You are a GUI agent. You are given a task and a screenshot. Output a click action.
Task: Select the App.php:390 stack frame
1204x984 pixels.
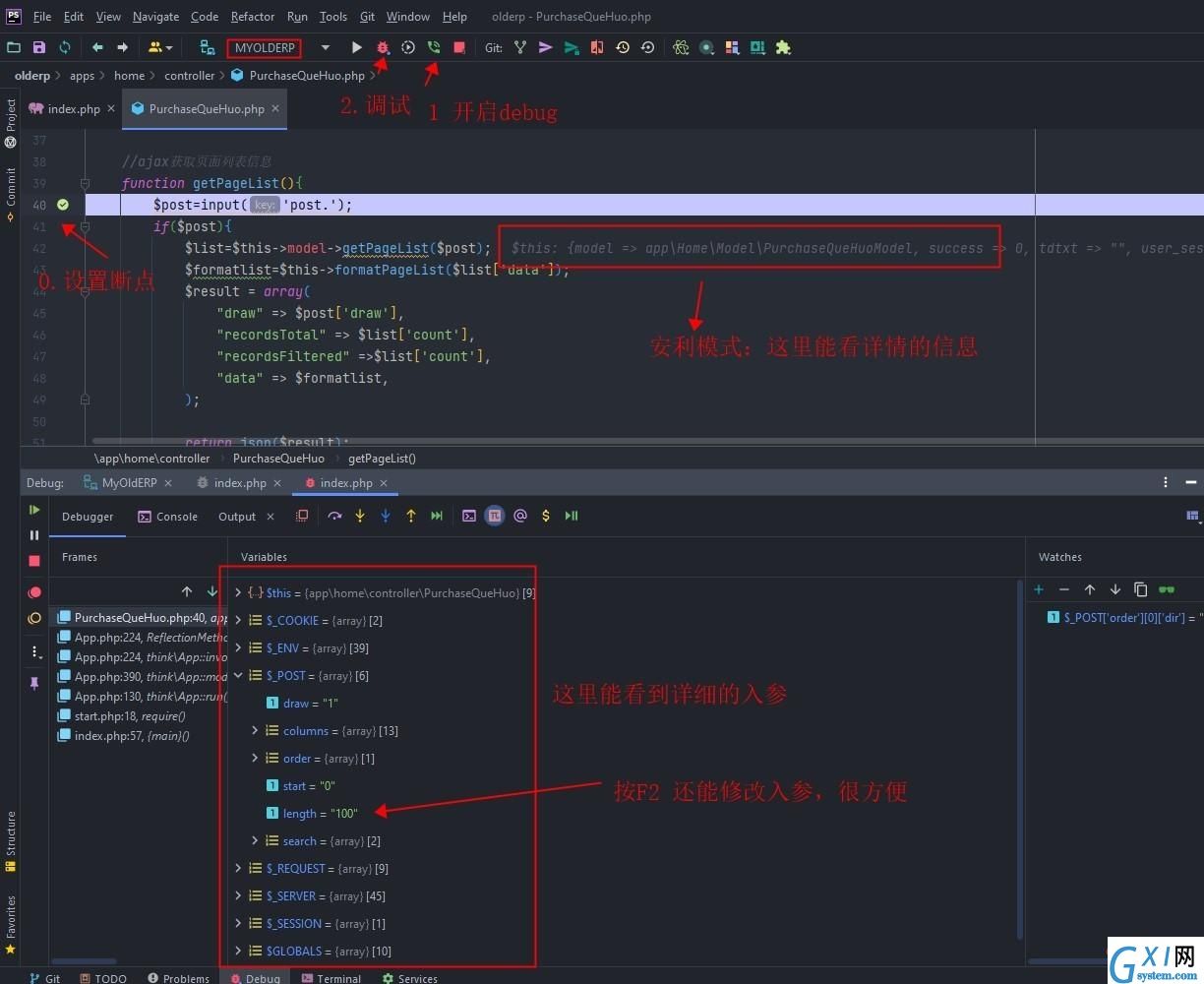click(142, 677)
